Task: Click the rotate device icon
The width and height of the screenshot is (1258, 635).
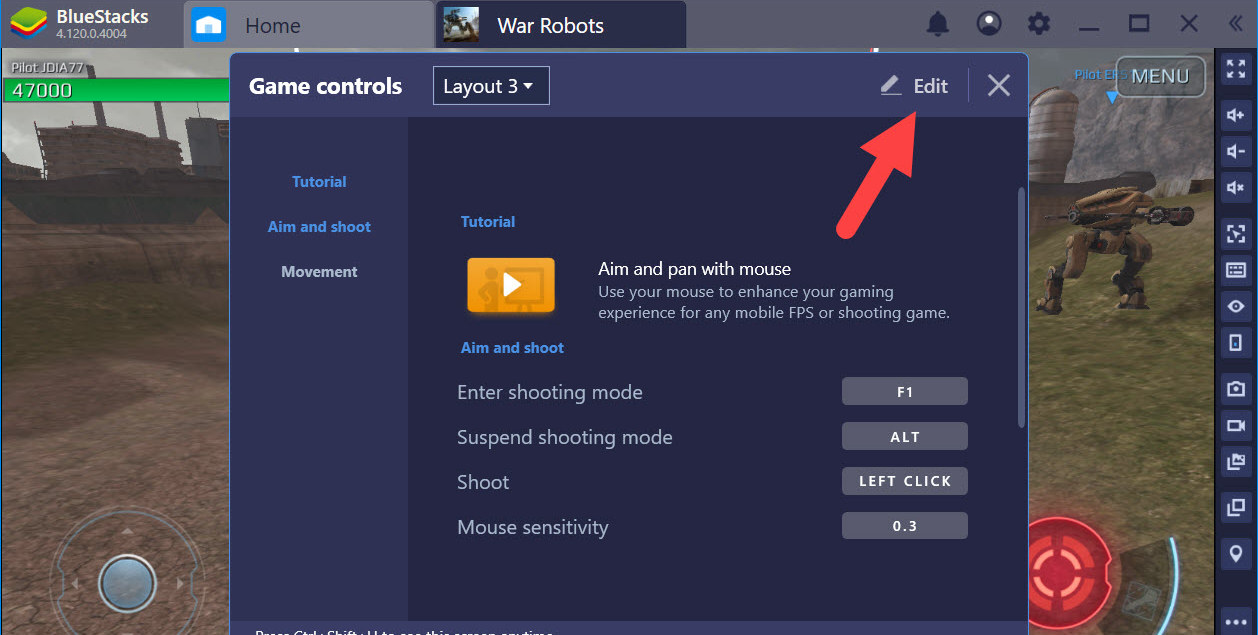Action: click(1236, 343)
